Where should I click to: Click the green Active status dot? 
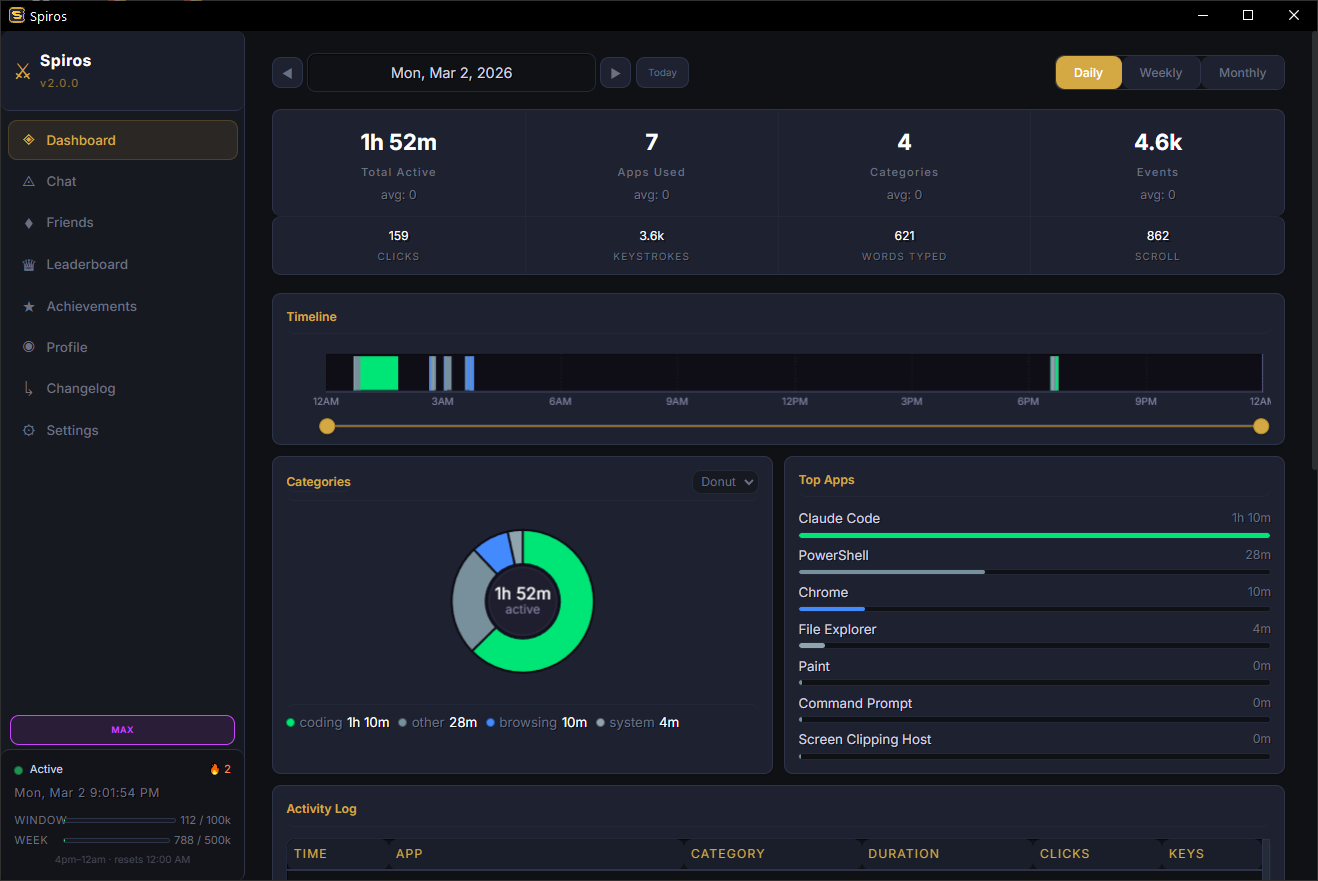coord(19,770)
